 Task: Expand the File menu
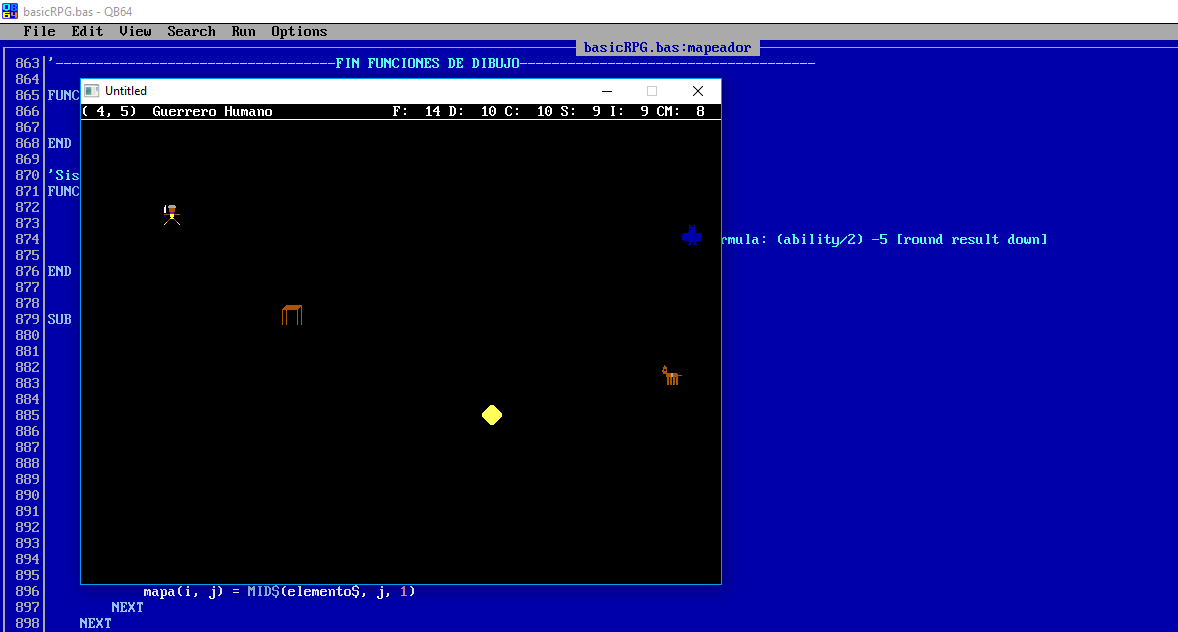pos(39,31)
